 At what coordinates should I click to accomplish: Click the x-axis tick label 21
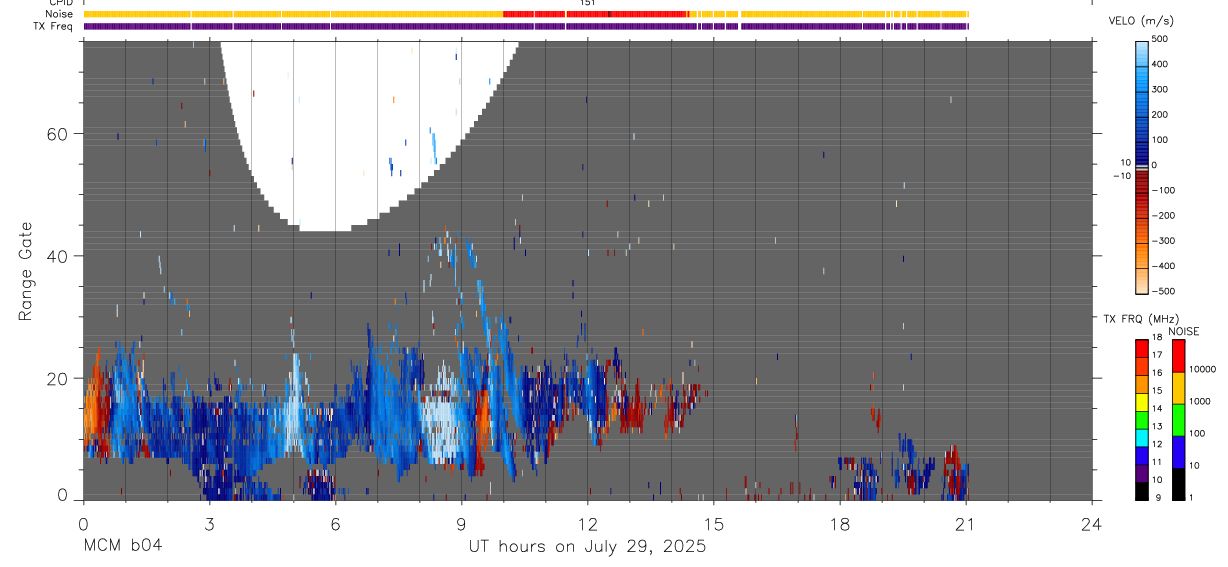click(965, 524)
